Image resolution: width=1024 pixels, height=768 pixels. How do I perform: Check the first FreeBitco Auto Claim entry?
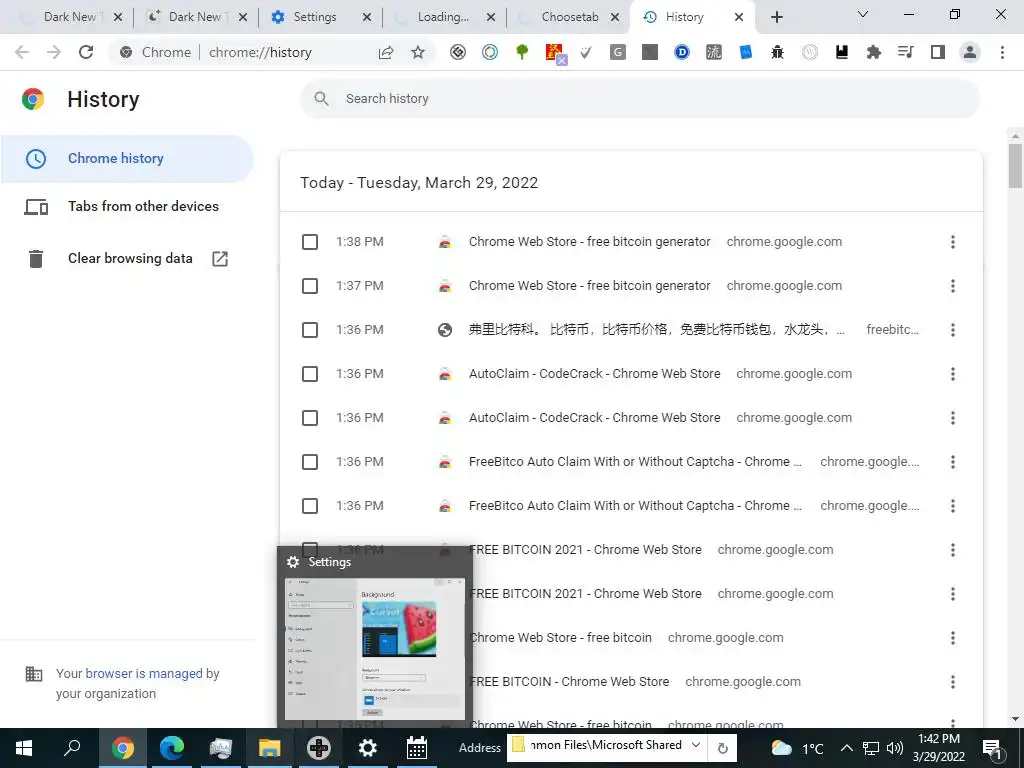click(x=310, y=462)
